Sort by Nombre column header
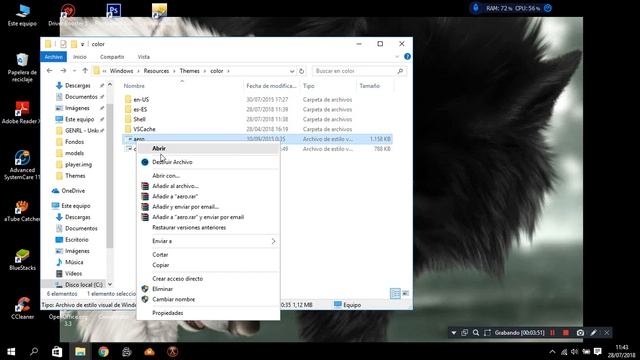The width and height of the screenshot is (640, 360). 182,86
